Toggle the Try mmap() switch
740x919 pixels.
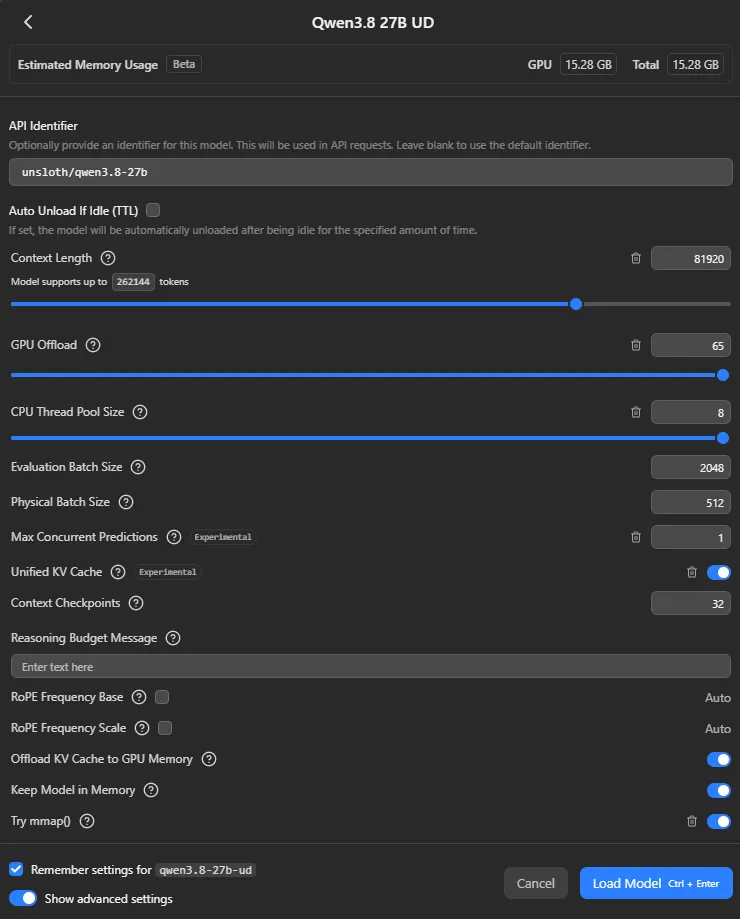click(x=718, y=822)
